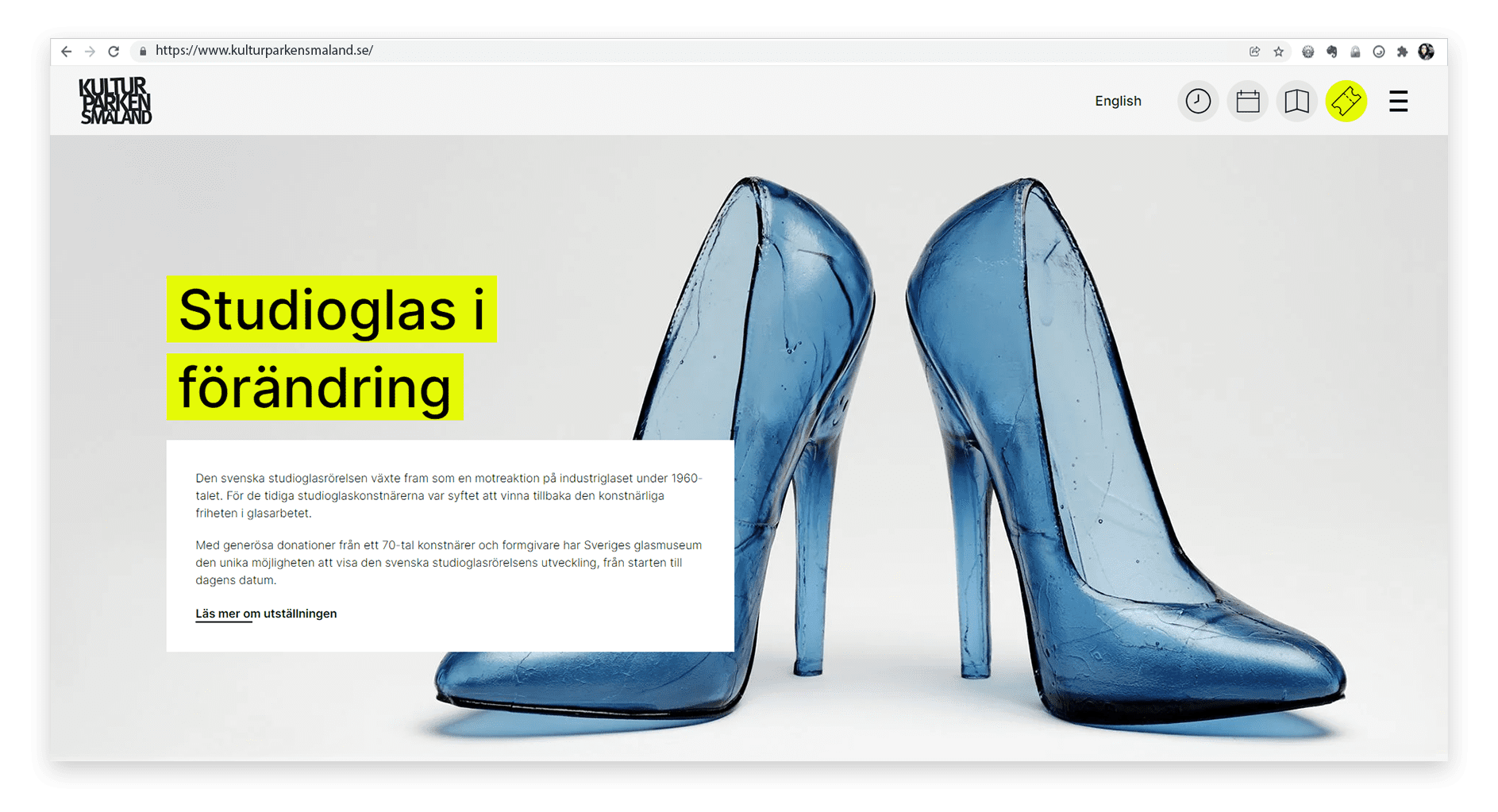
Task: Click the paragraph beginning Med generösa donationer
Action: 449,562
